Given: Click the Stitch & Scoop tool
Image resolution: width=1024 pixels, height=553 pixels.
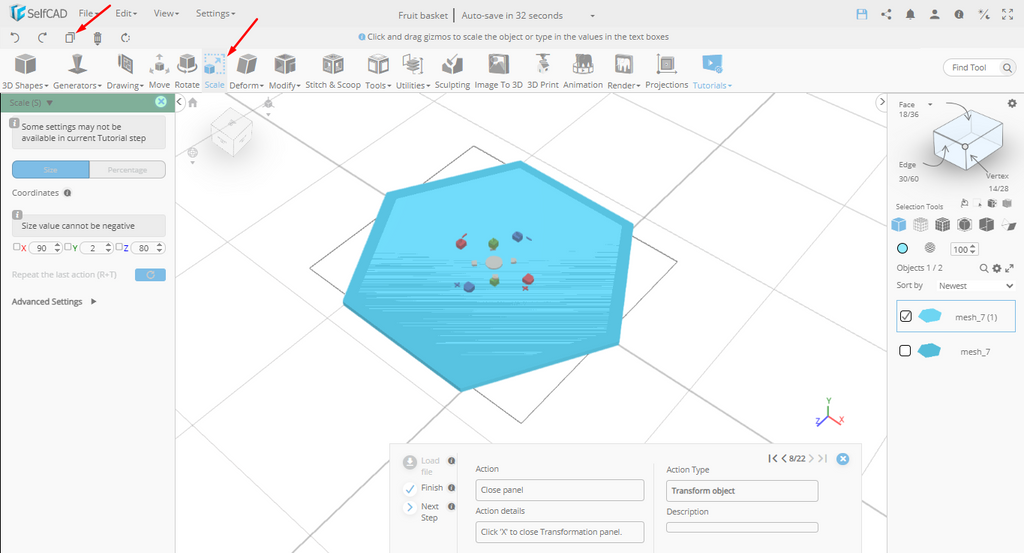Looking at the screenshot, I should [x=333, y=70].
